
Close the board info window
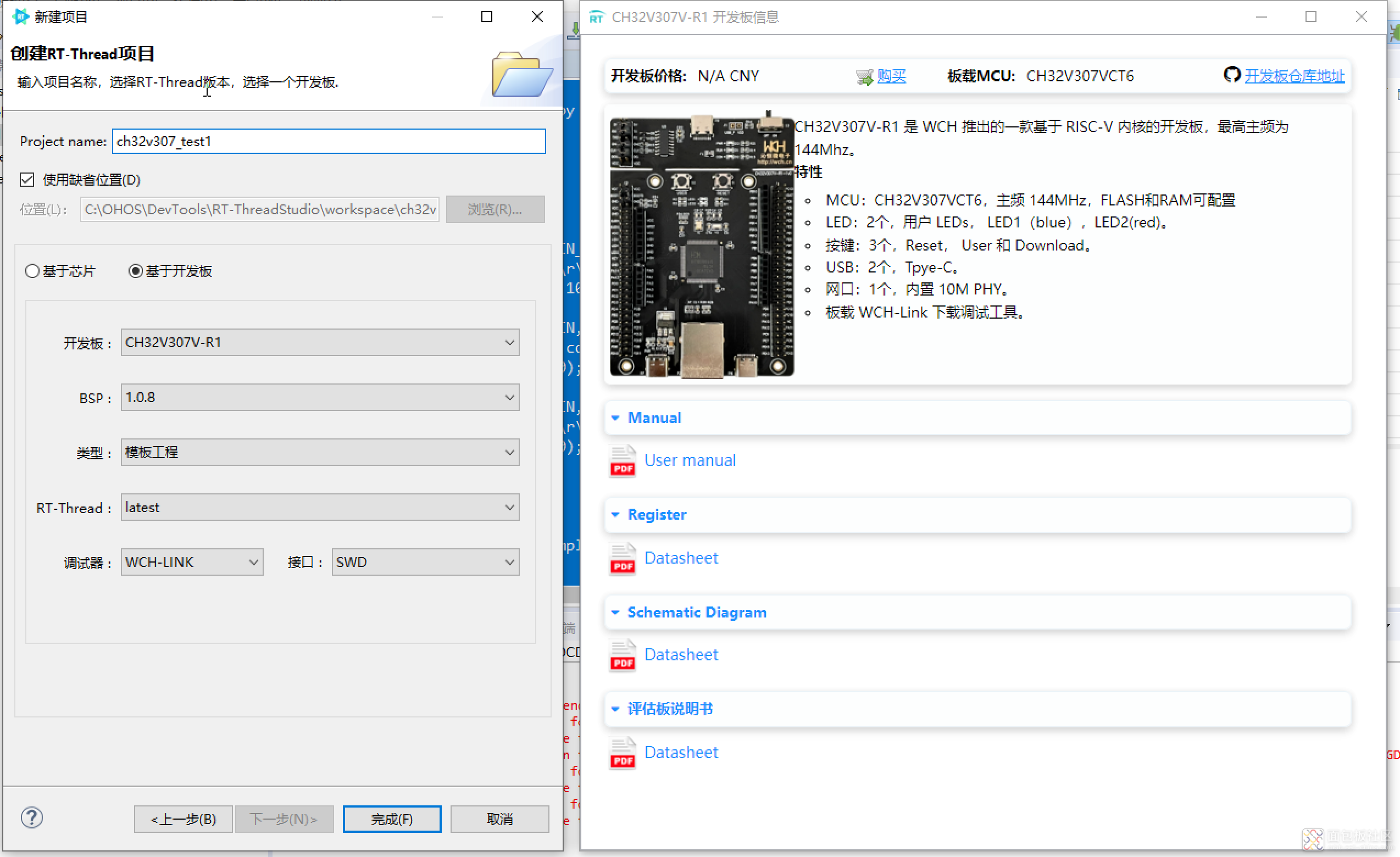(x=1362, y=16)
